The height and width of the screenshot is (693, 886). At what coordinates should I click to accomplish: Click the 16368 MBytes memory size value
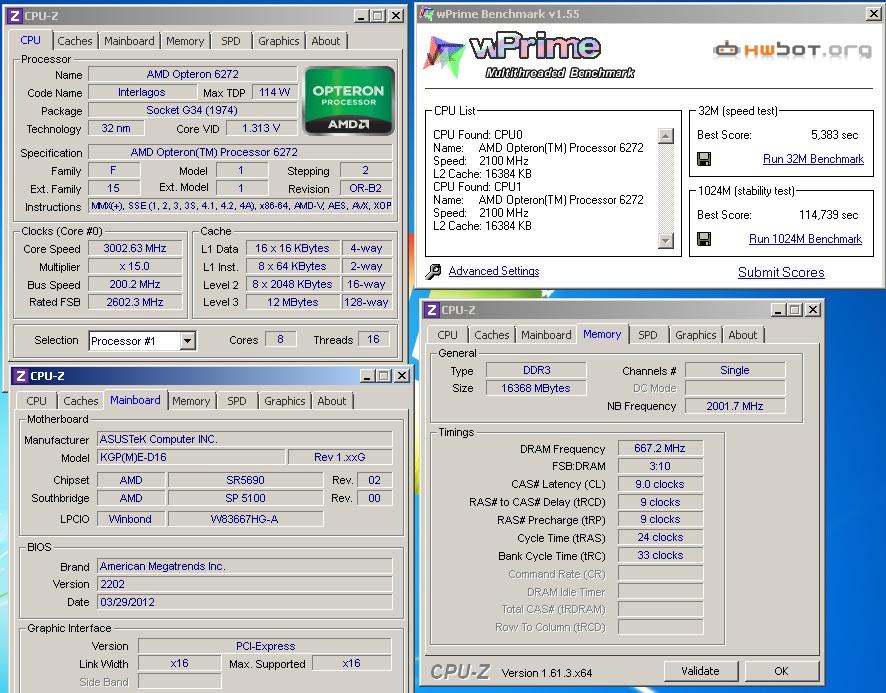536,388
